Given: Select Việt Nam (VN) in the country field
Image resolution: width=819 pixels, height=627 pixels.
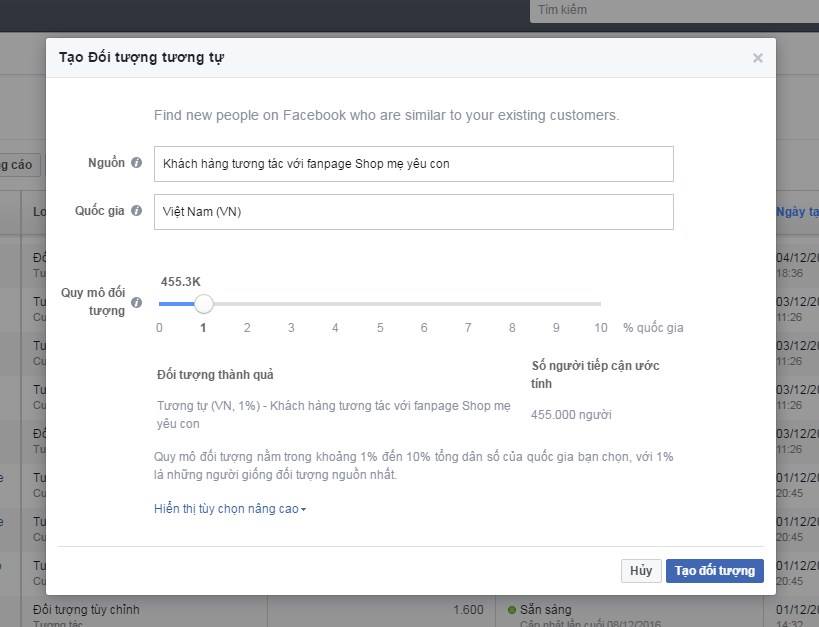Looking at the screenshot, I should (413, 211).
